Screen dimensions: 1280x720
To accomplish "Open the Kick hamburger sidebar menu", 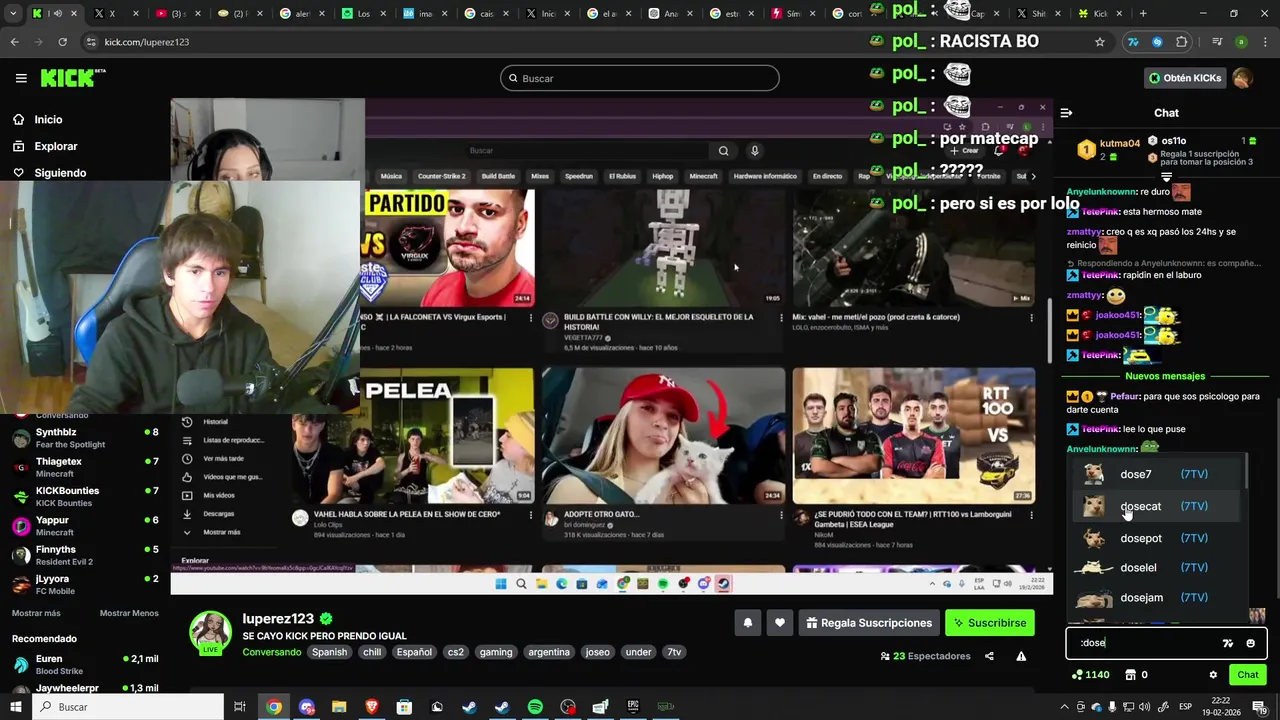I will click(x=21, y=78).
